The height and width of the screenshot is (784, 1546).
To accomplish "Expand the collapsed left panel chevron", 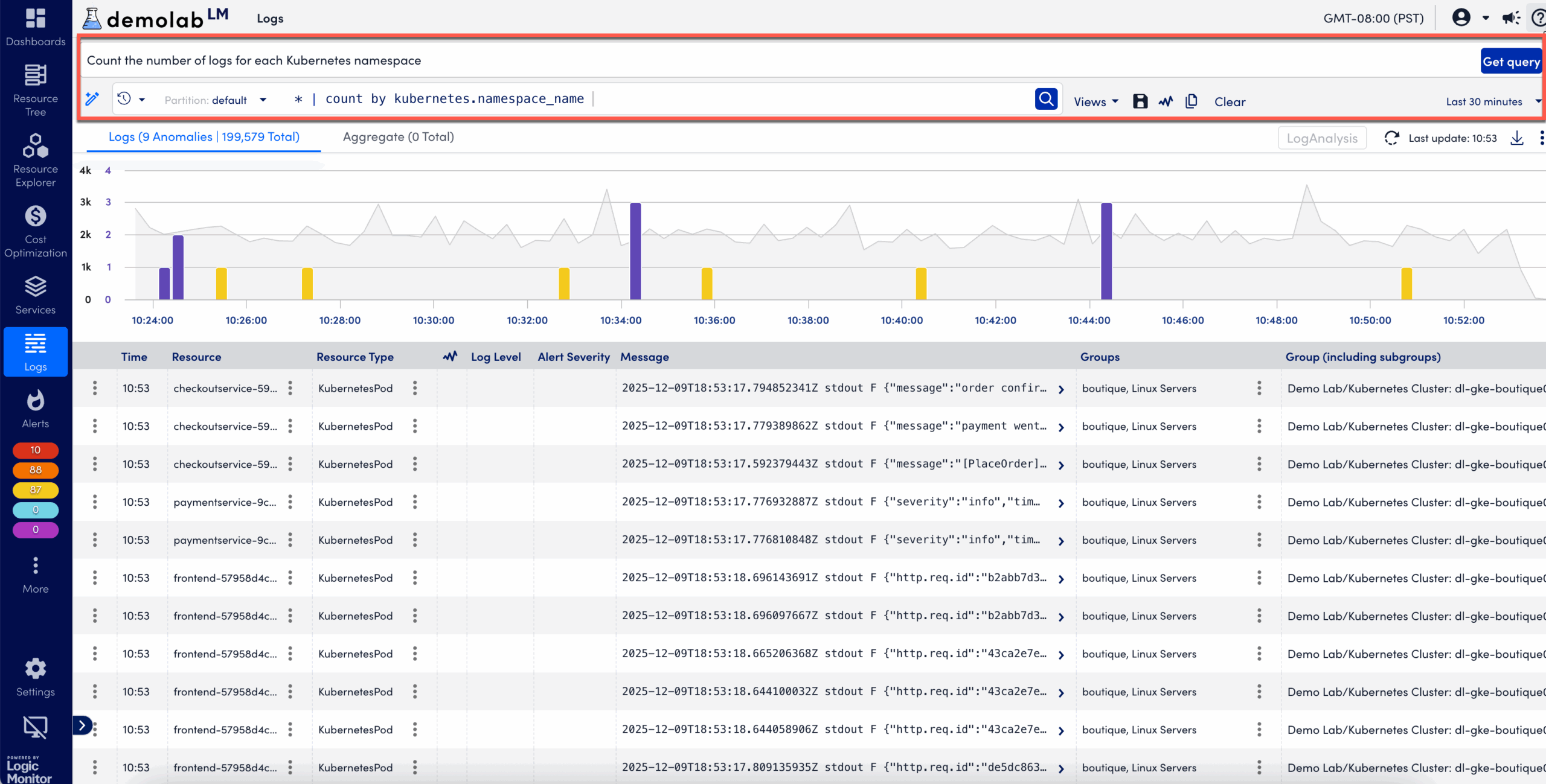I will (x=82, y=725).
